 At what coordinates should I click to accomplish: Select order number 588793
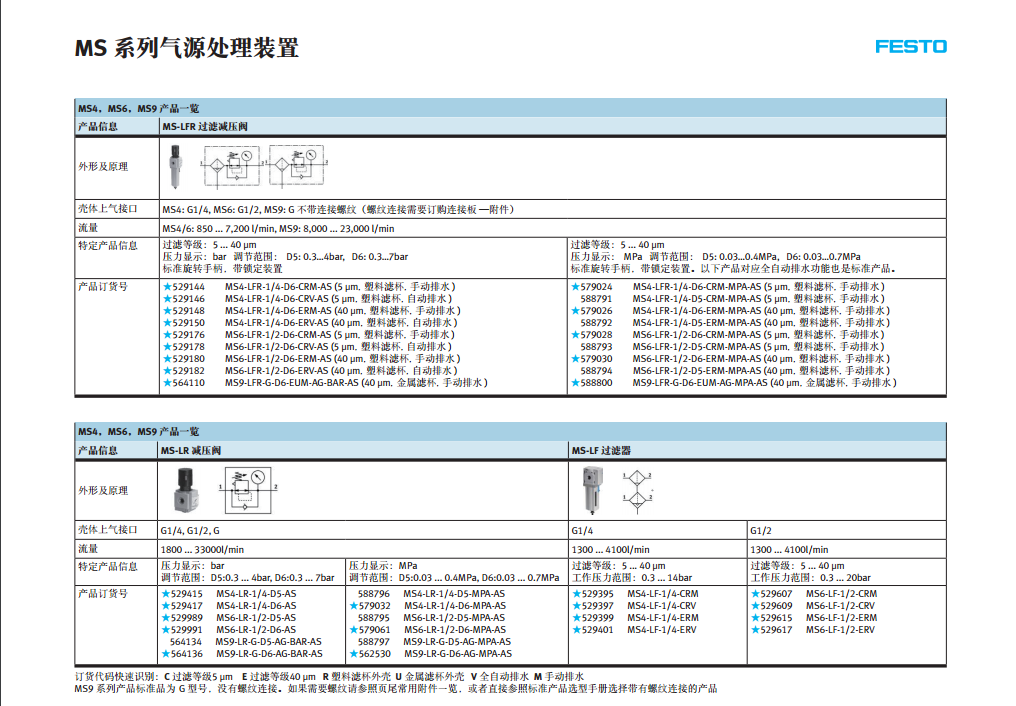(x=596, y=347)
